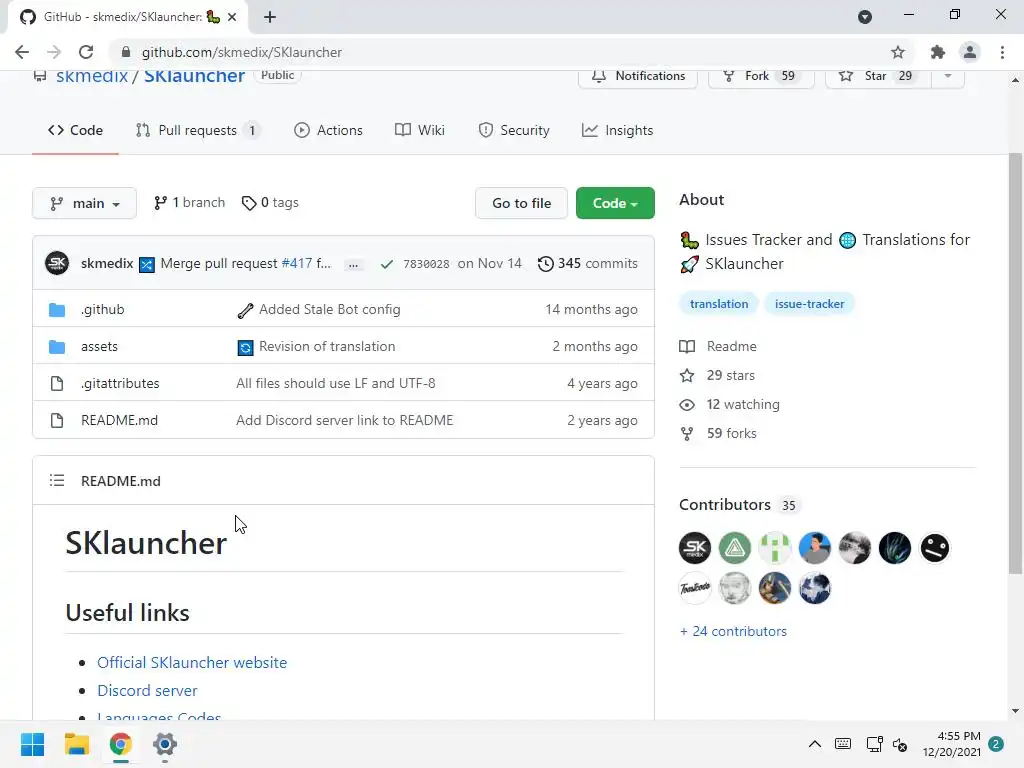Open the main branch selector dropdown
This screenshot has width=1024, height=768.
tap(84, 203)
